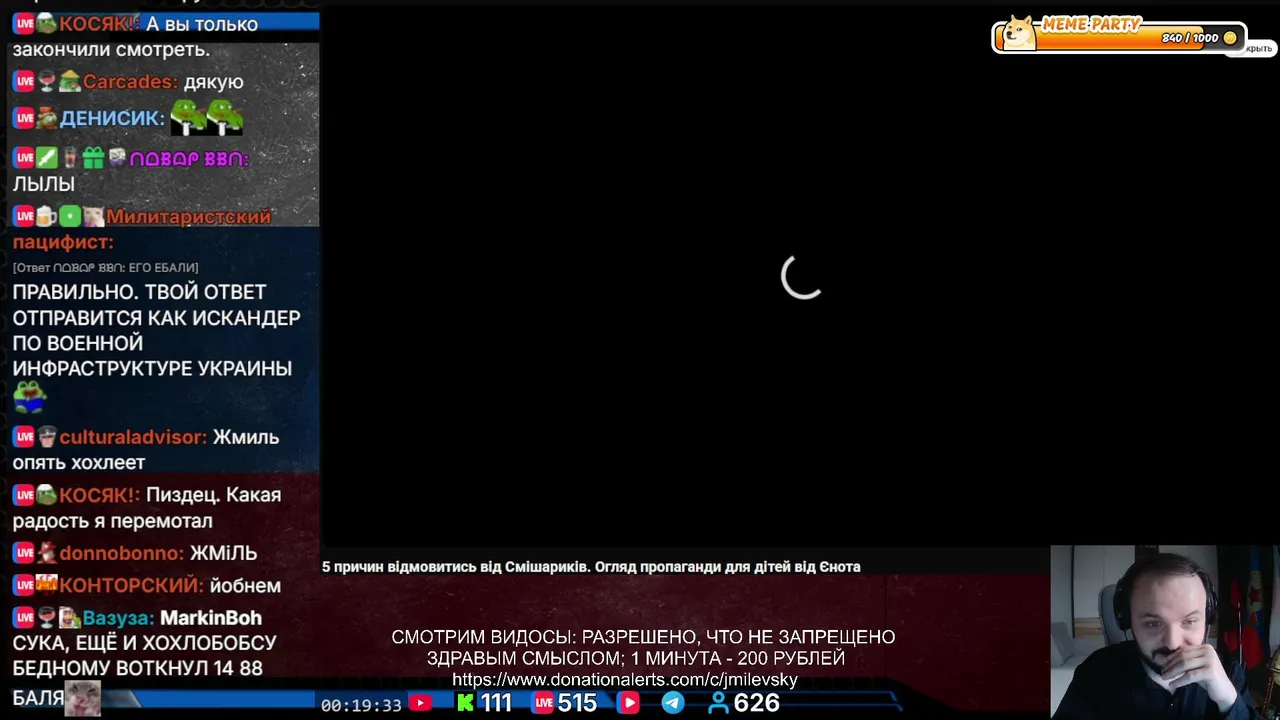Click the viewer count 626
Screen dimensions: 1280x720
pyautogui.click(x=756, y=703)
